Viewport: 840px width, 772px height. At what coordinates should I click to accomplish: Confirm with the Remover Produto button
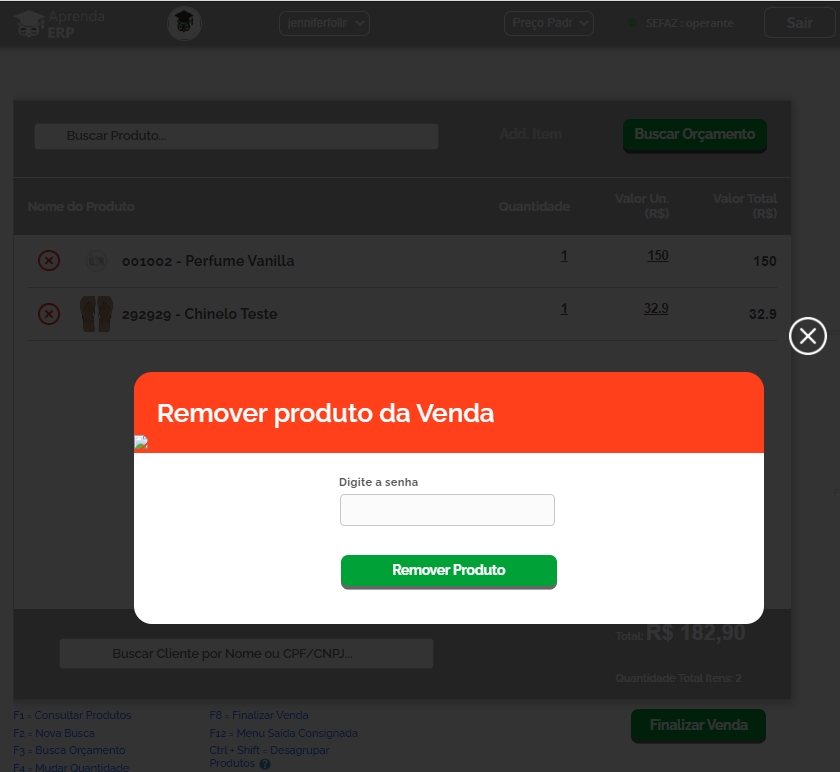449,571
